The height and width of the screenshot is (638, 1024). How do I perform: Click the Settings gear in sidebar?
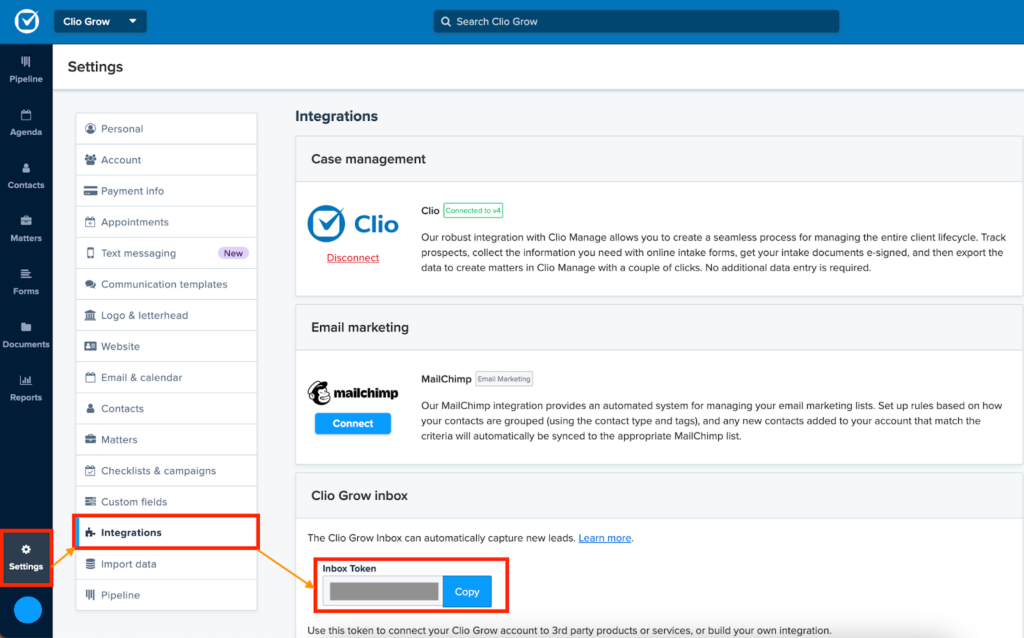pos(26,557)
